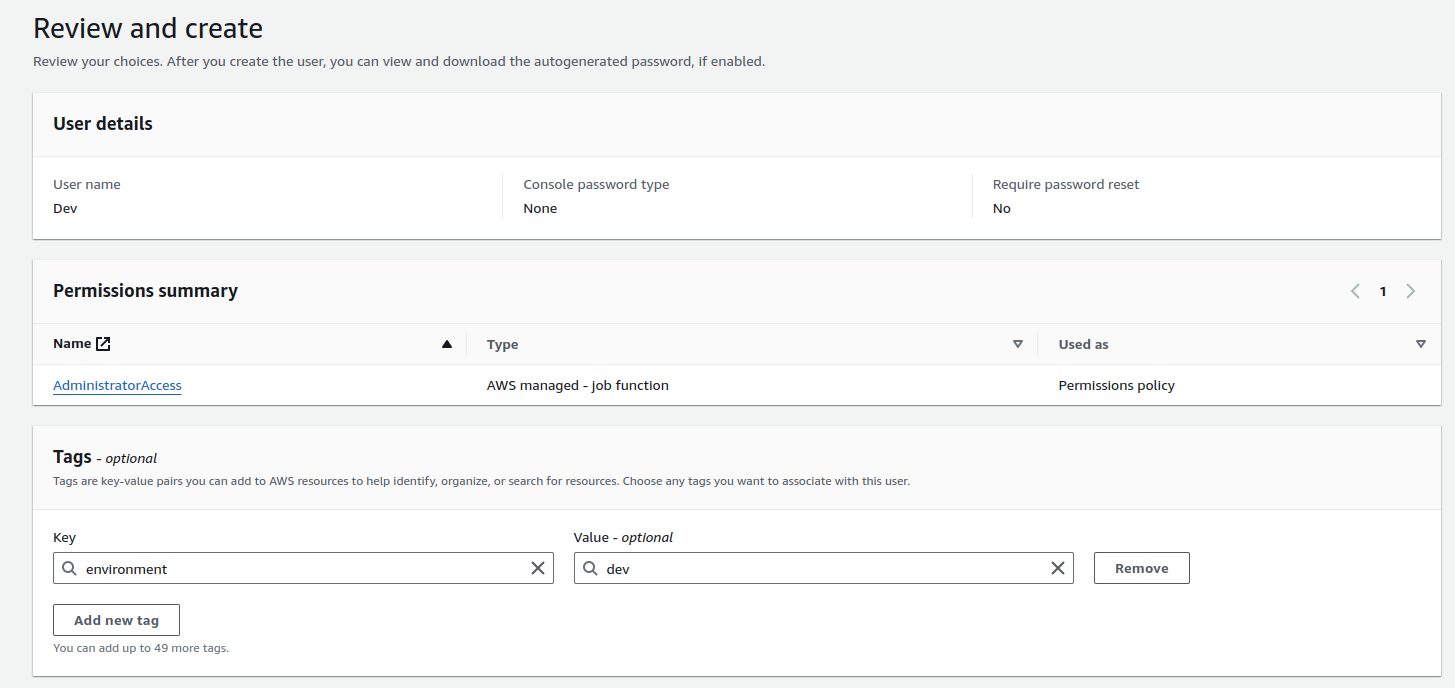
Task: Sort by Type column arrow
Action: [x=1018, y=344]
